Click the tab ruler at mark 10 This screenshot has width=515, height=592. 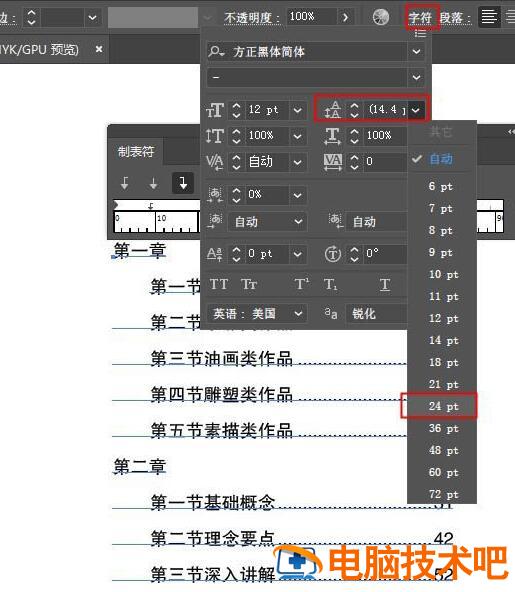[156, 223]
